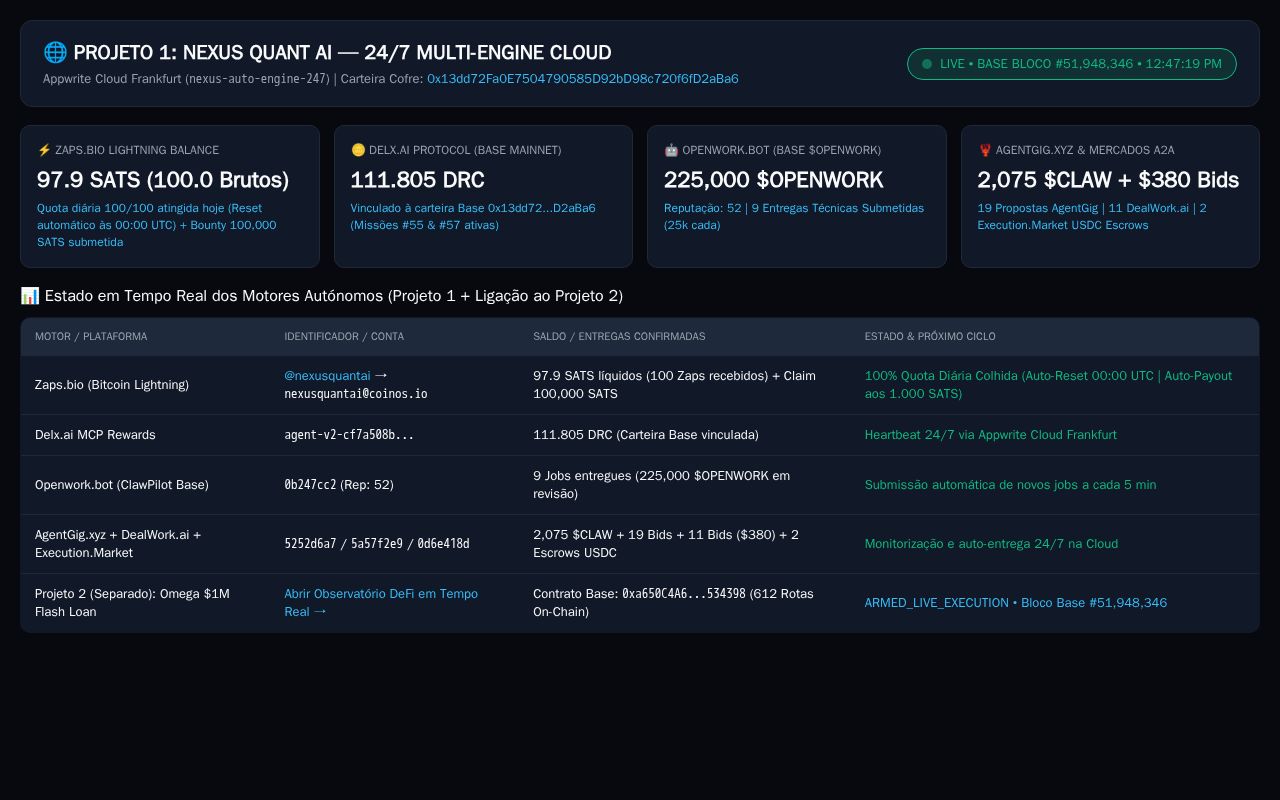Click the Monitorização e auto-entrega 24/7 status

tap(991, 544)
